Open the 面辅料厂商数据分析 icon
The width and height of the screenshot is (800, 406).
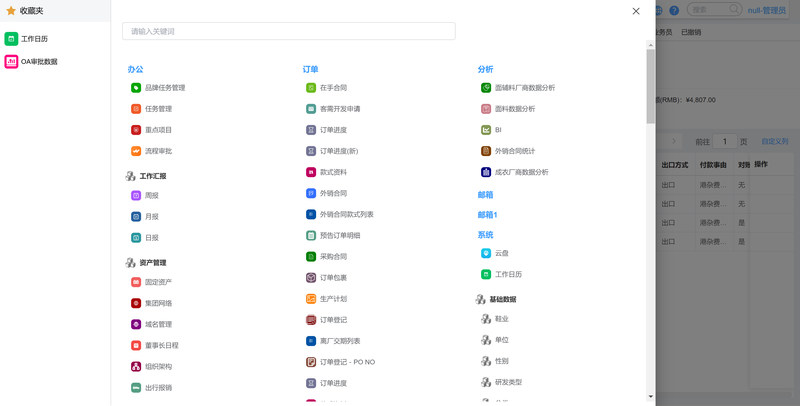coord(486,88)
